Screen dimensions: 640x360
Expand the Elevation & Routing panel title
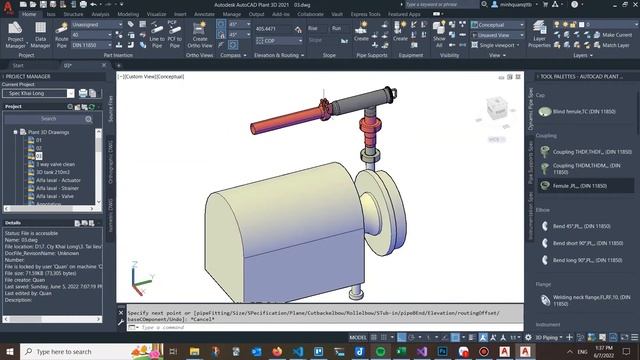279,55
